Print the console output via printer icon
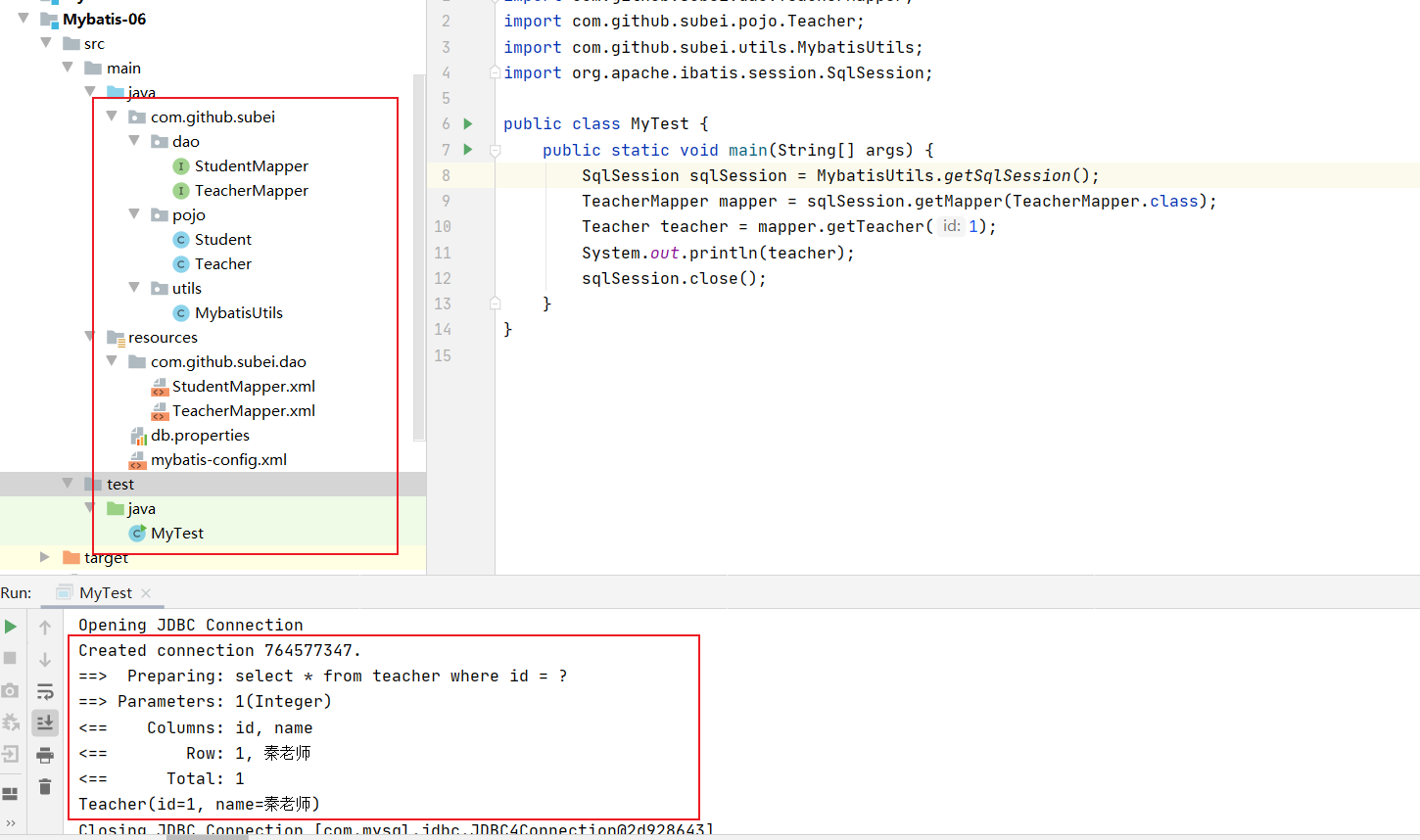The width and height of the screenshot is (1420, 840). click(x=45, y=755)
